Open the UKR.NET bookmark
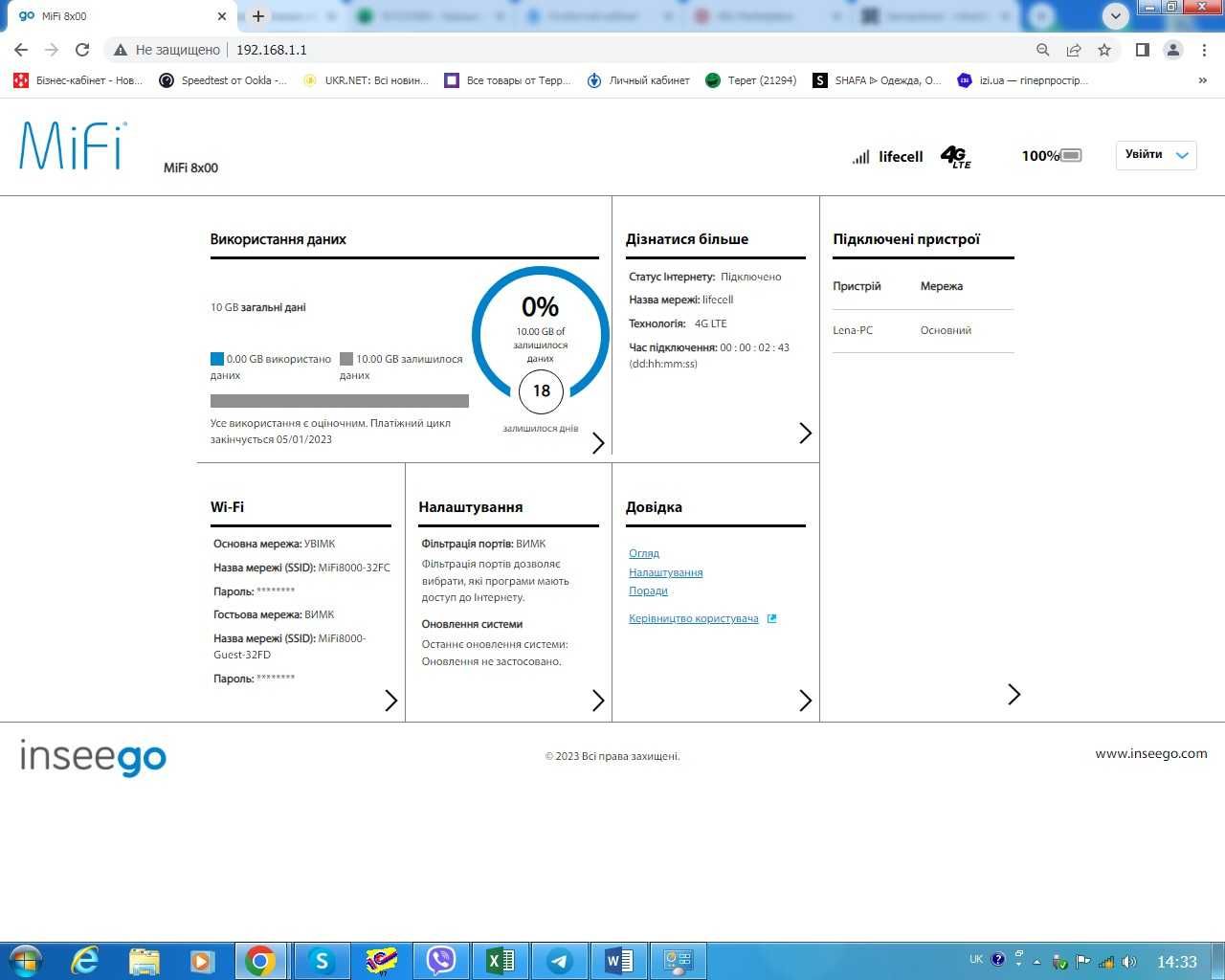 coord(366,80)
